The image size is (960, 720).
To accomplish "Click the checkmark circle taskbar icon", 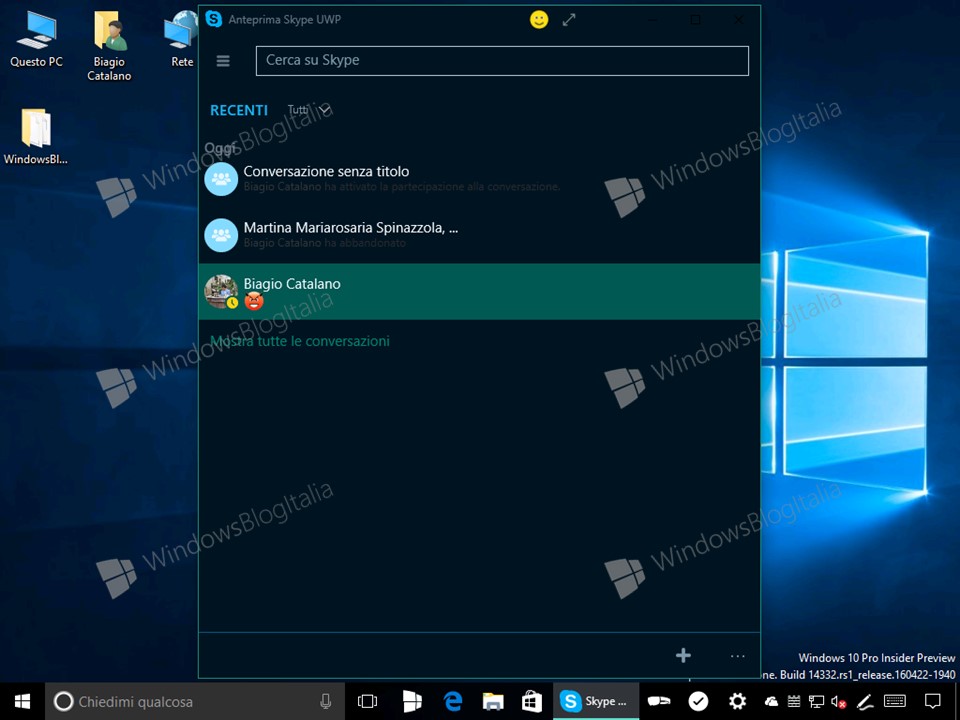I will click(698, 702).
